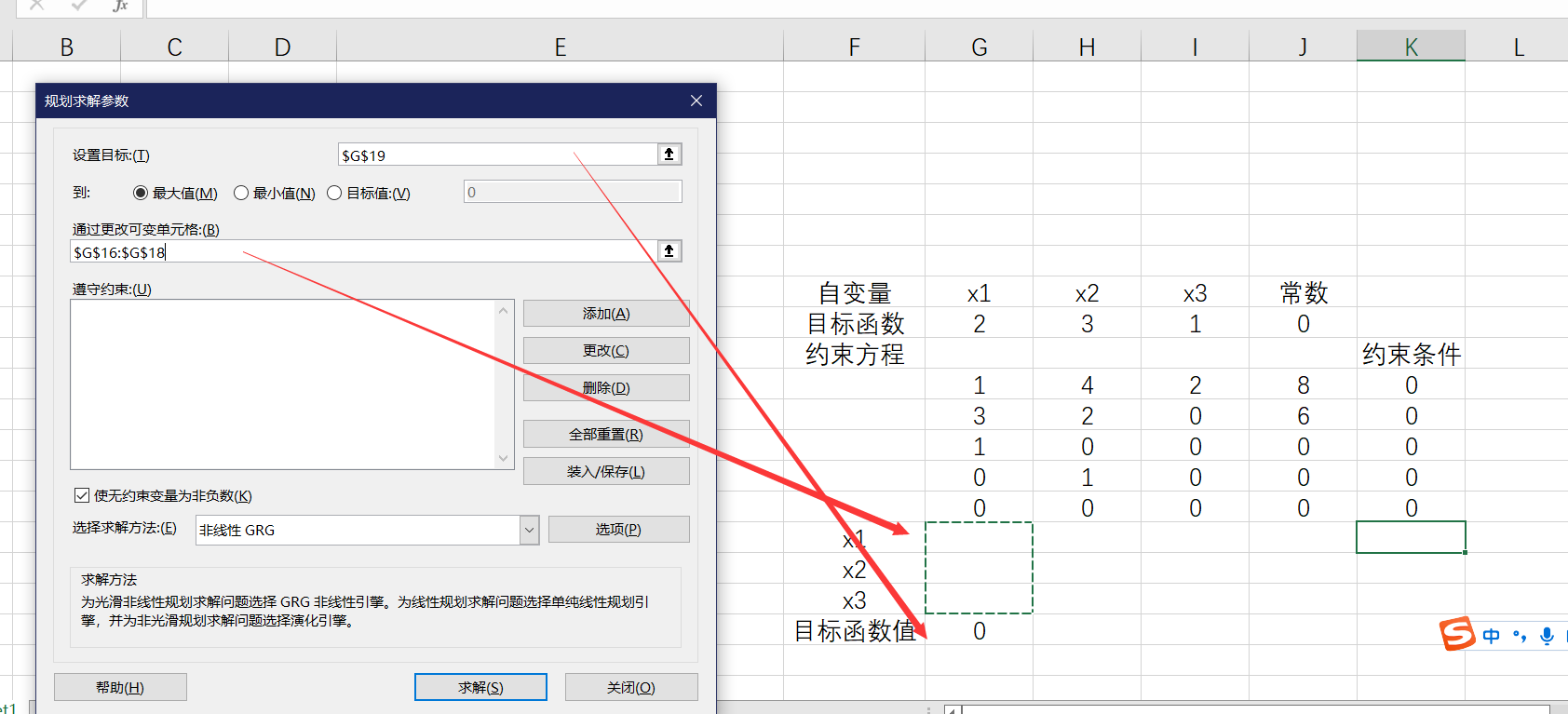Click inside the 遵守约束 constraints list box

tap(283, 384)
